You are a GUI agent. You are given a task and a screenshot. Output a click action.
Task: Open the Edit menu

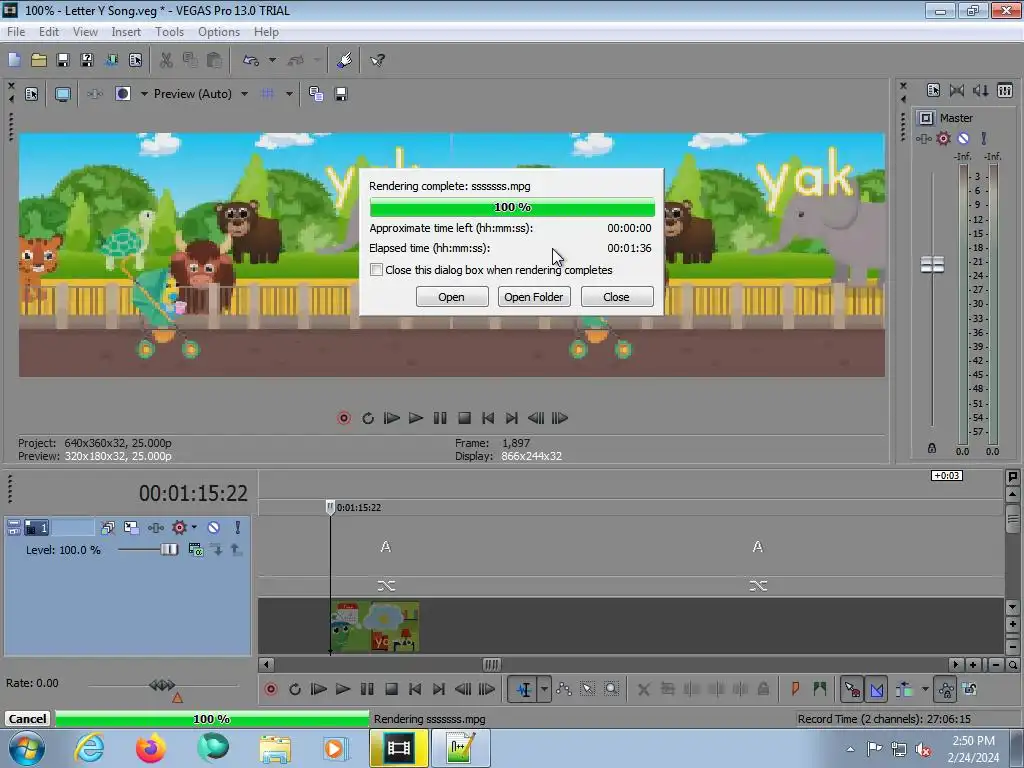click(48, 31)
